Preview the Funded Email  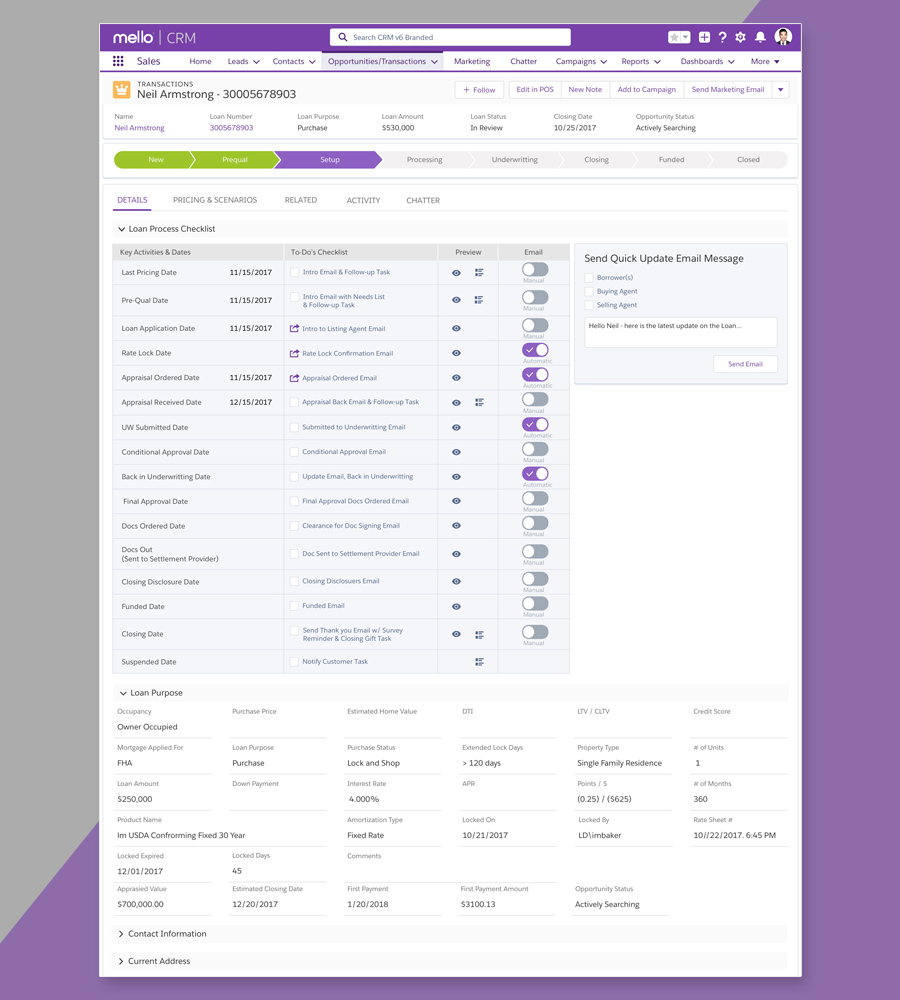click(x=456, y=607)
